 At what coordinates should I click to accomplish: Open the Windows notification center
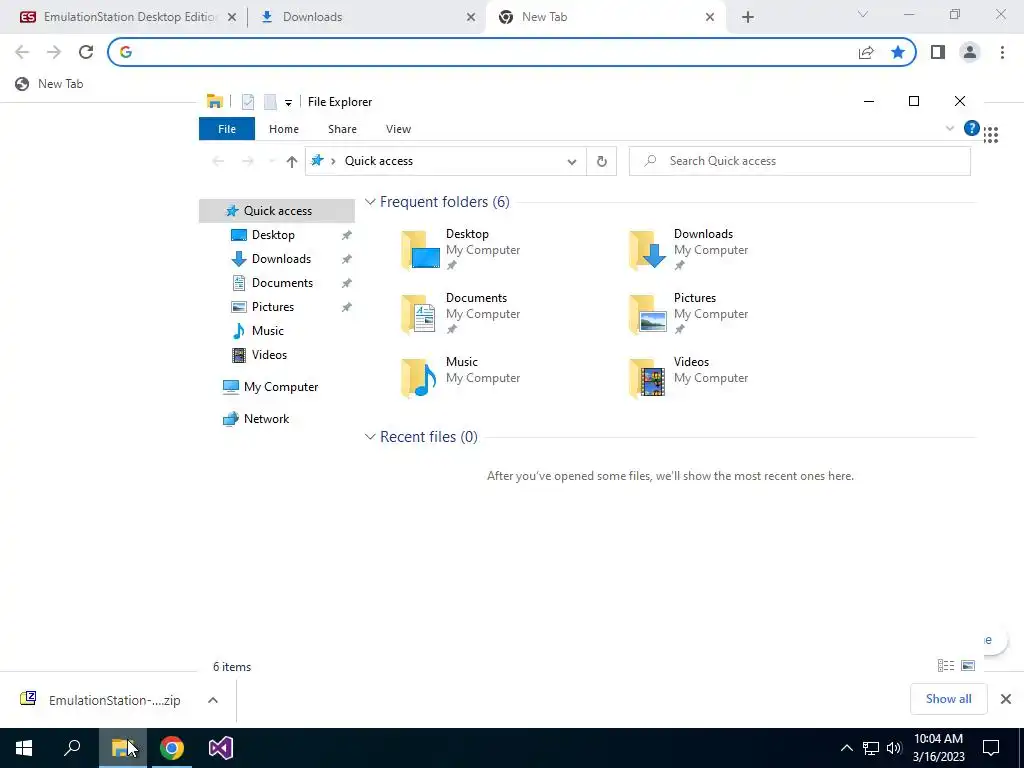point(991,748)
